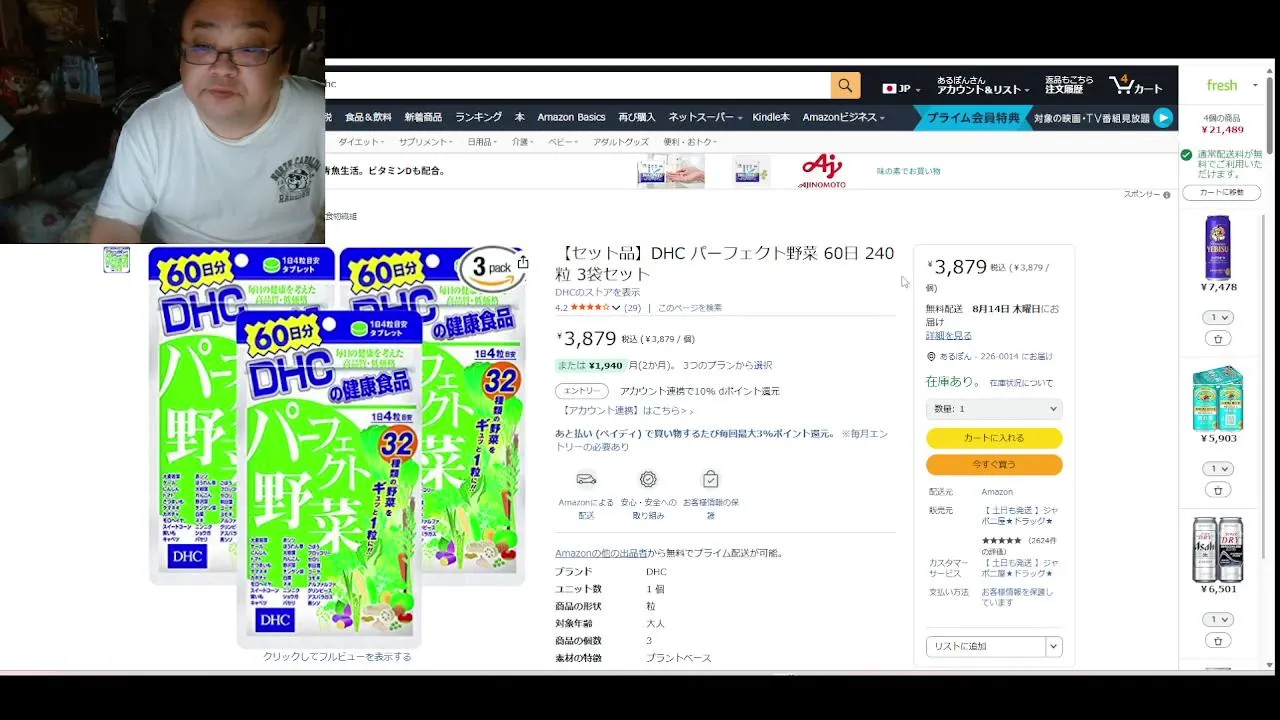1280x720 pixels.
Task: Click the お客様情報の保護 bag icon
Action: coord(710,479)
